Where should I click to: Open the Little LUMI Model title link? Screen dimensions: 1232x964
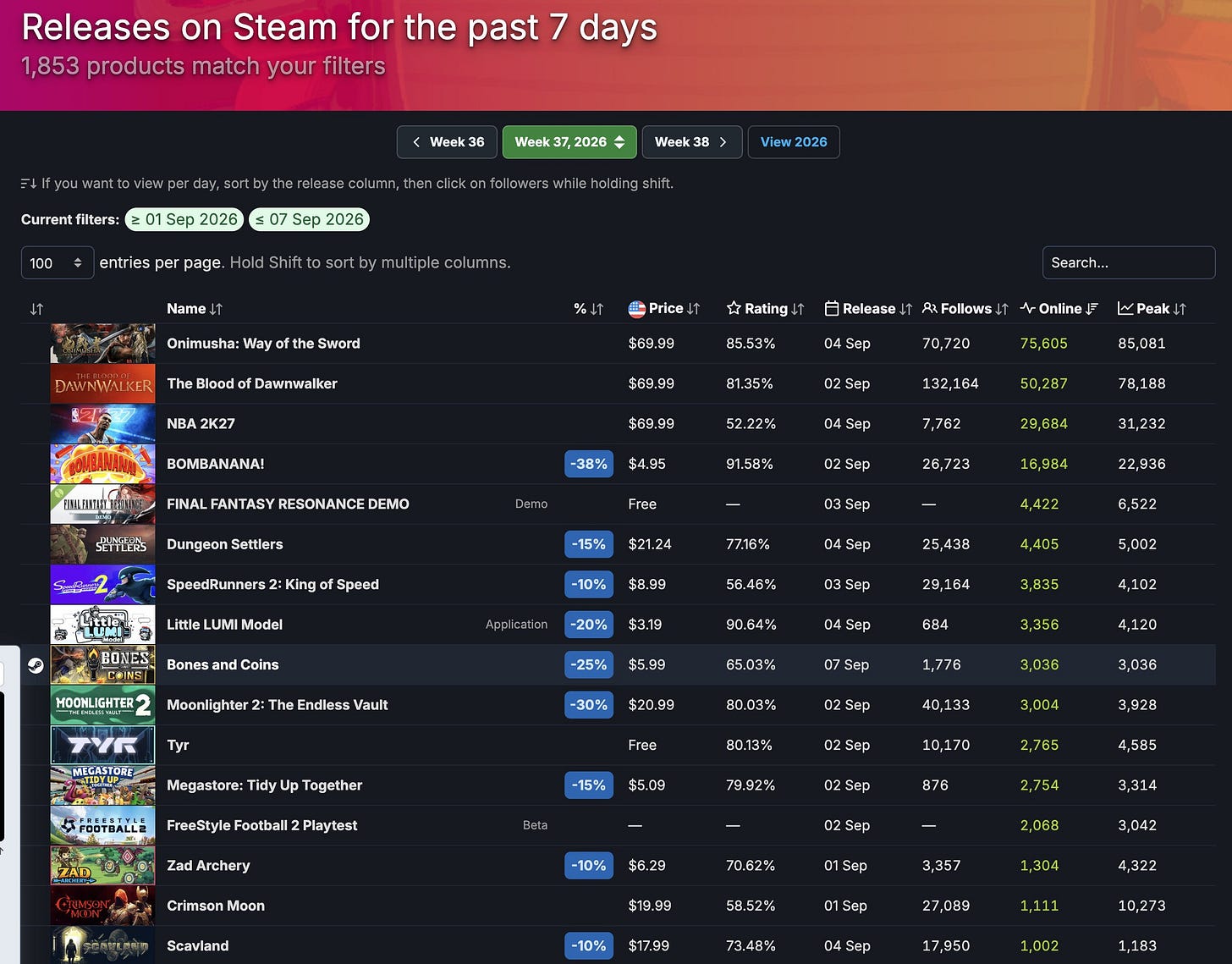click(x=224, y=625)
